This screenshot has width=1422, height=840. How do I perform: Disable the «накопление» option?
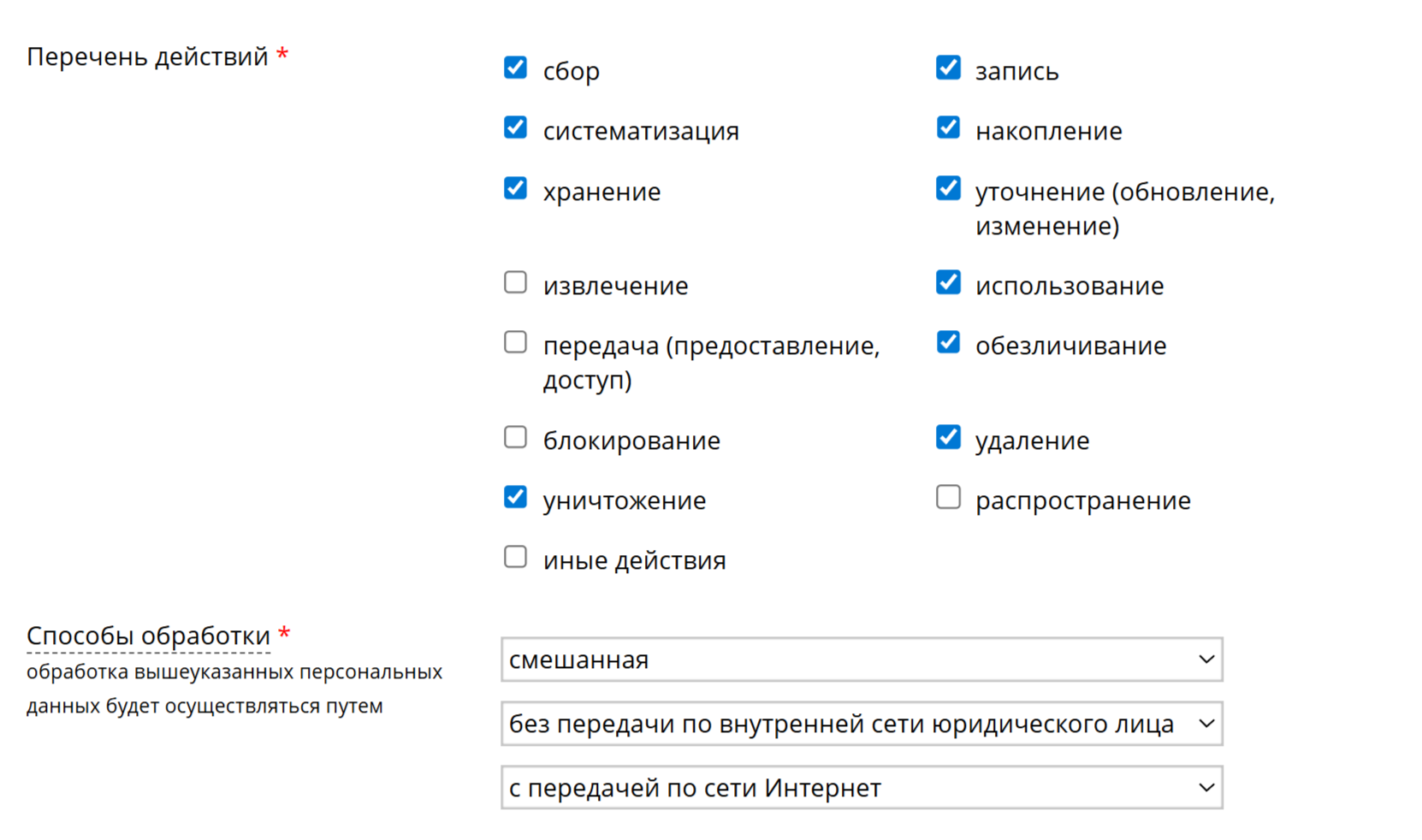pos(948,127)
